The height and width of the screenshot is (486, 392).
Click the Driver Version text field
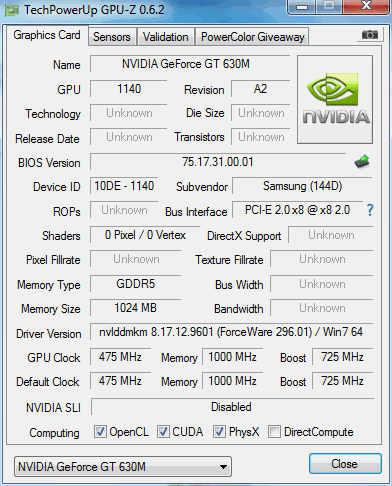[x=231, y=332]
